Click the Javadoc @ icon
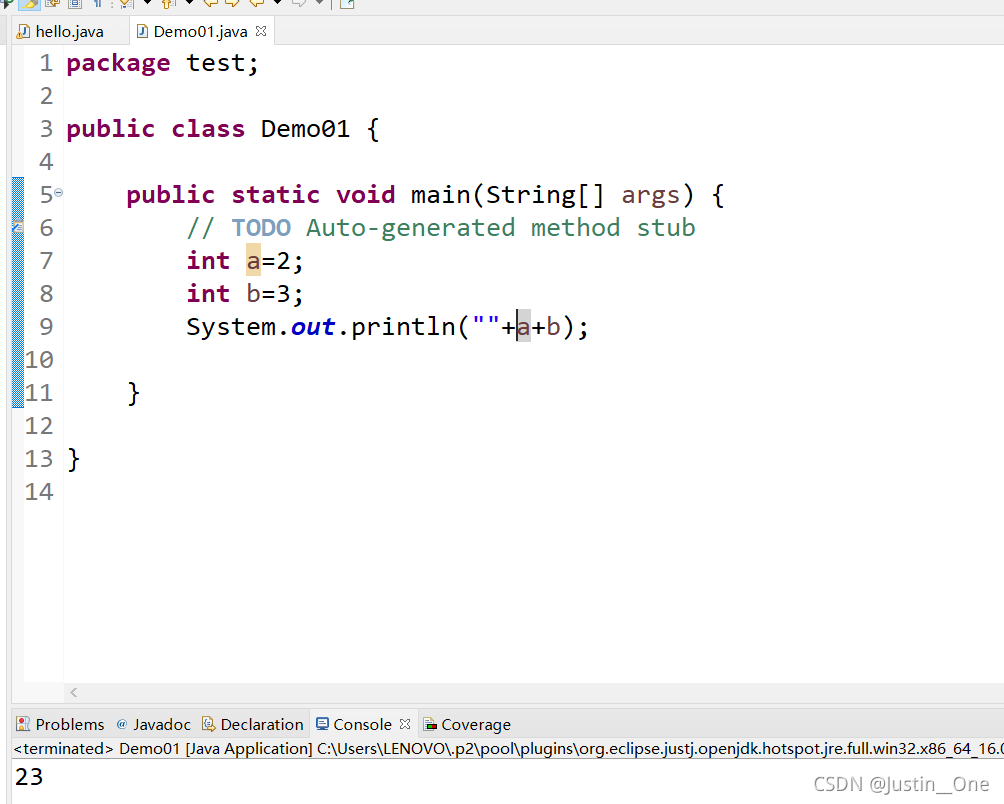 (122, 724)
